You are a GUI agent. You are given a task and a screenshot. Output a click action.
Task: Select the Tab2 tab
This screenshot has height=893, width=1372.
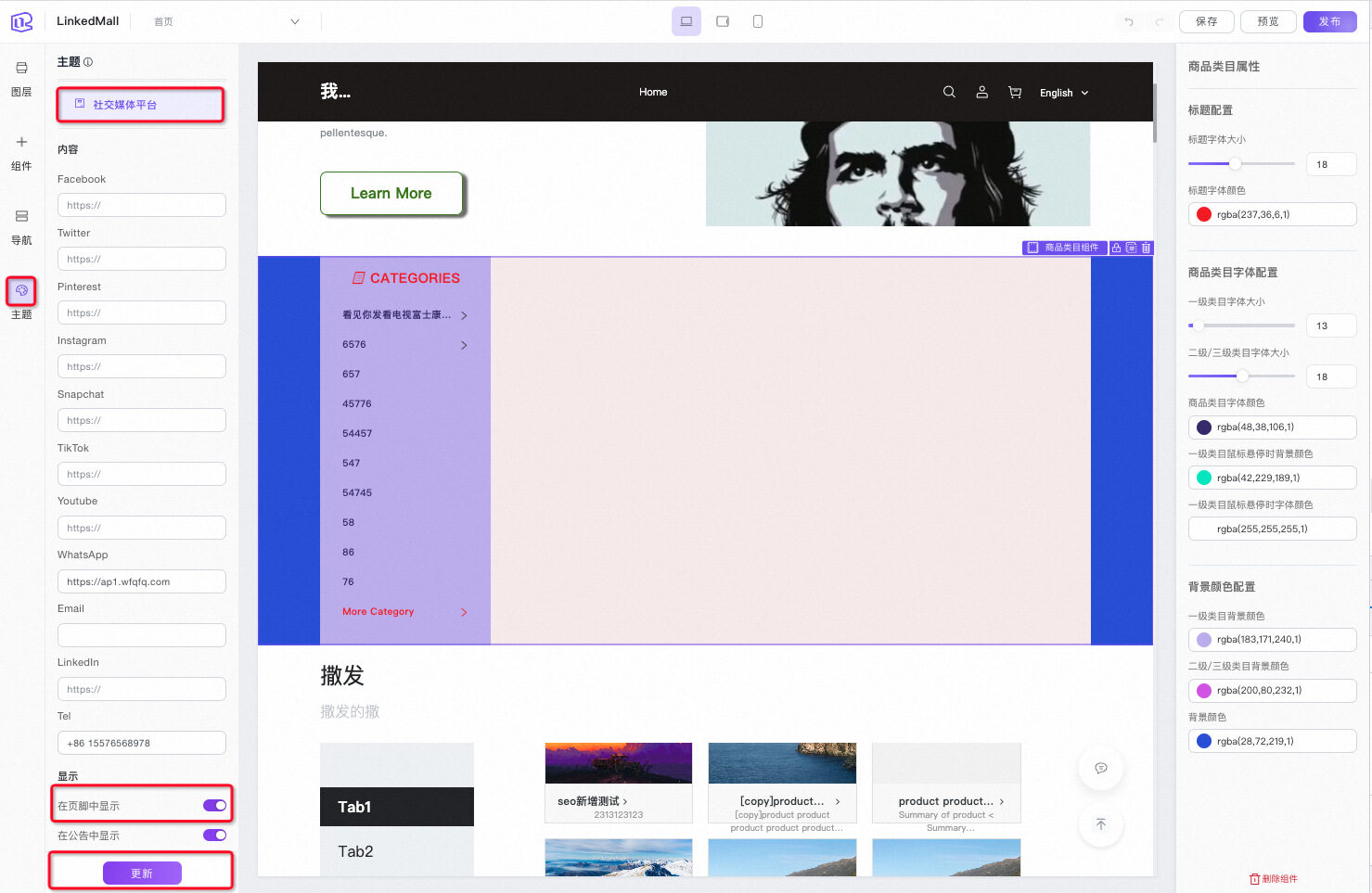[356, 851]
